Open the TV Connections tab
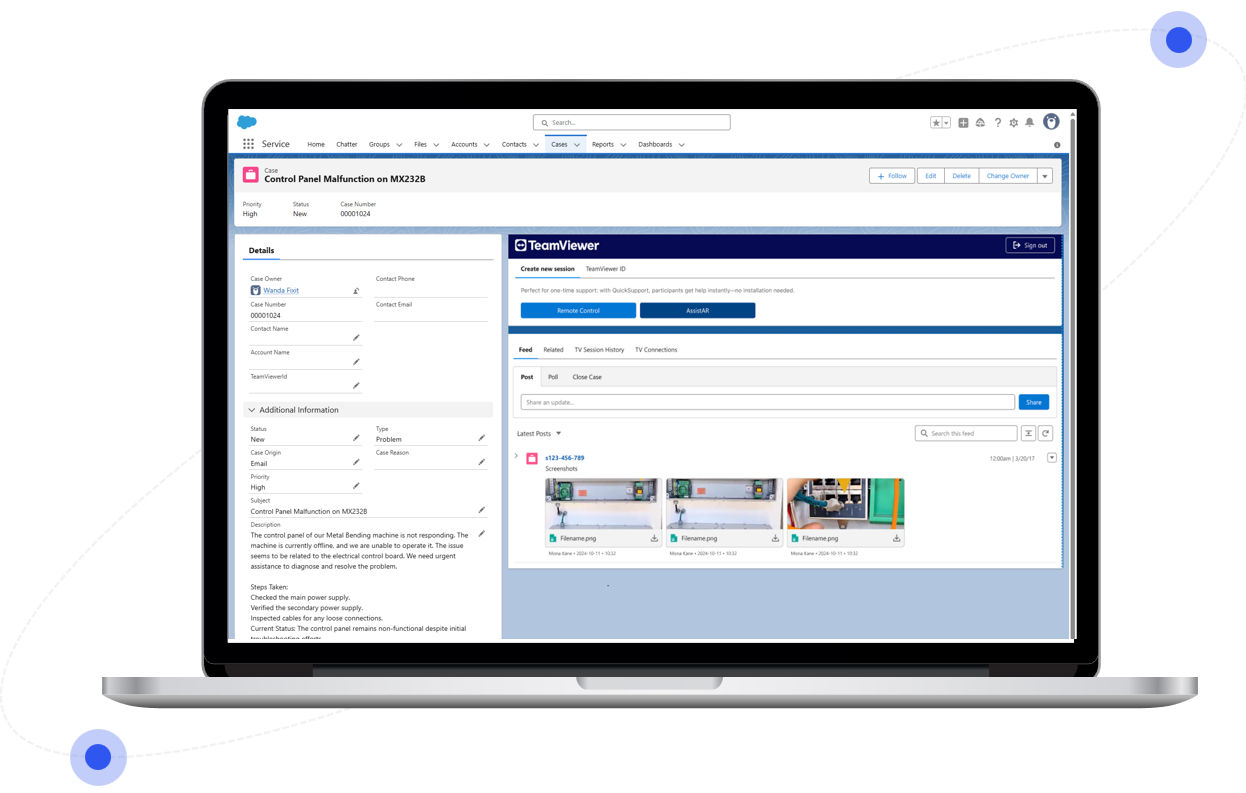 pos(656,350)
